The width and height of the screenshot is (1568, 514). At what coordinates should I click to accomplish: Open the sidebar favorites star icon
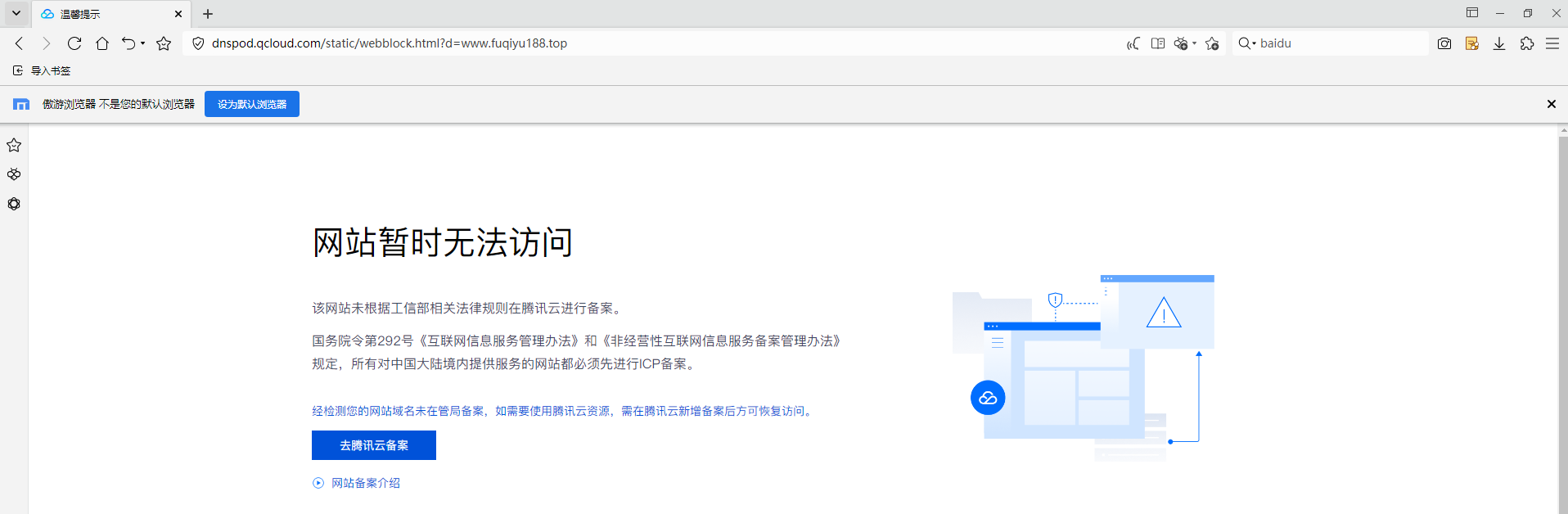[x=14, y=145]
